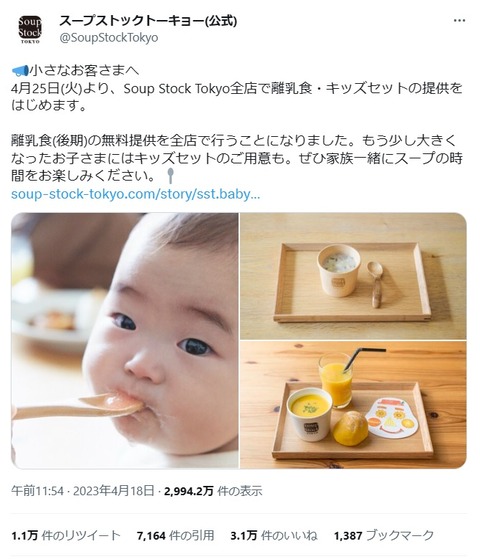Image resolution: width=480 pixels, height=559 pixels.
Task: Click the yellow bread roll in tray photo
Action: (x=350, y=428)
